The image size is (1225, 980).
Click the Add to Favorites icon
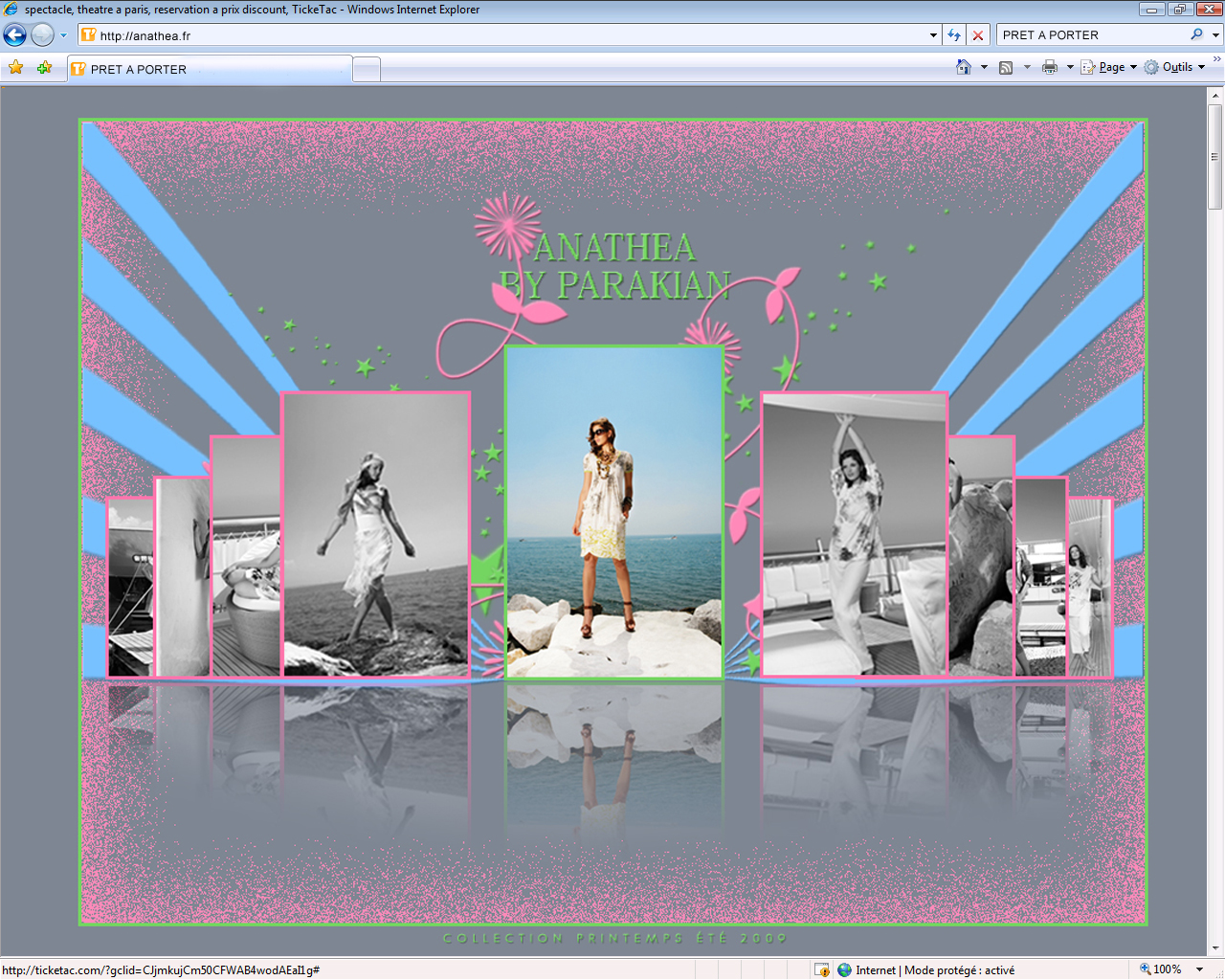click(44, 68)
